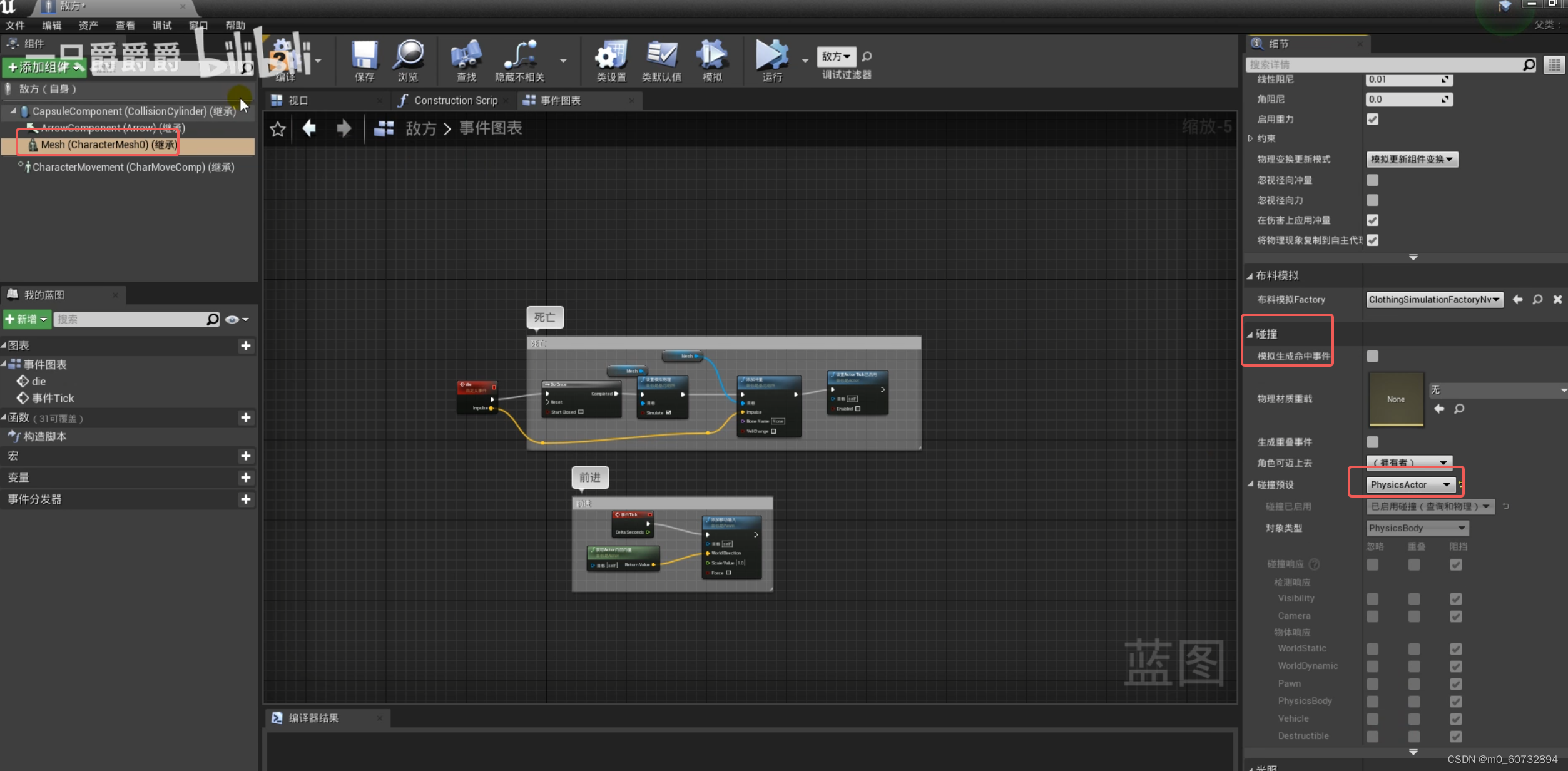Select CharacterMovement component in tree

point(133,167)
